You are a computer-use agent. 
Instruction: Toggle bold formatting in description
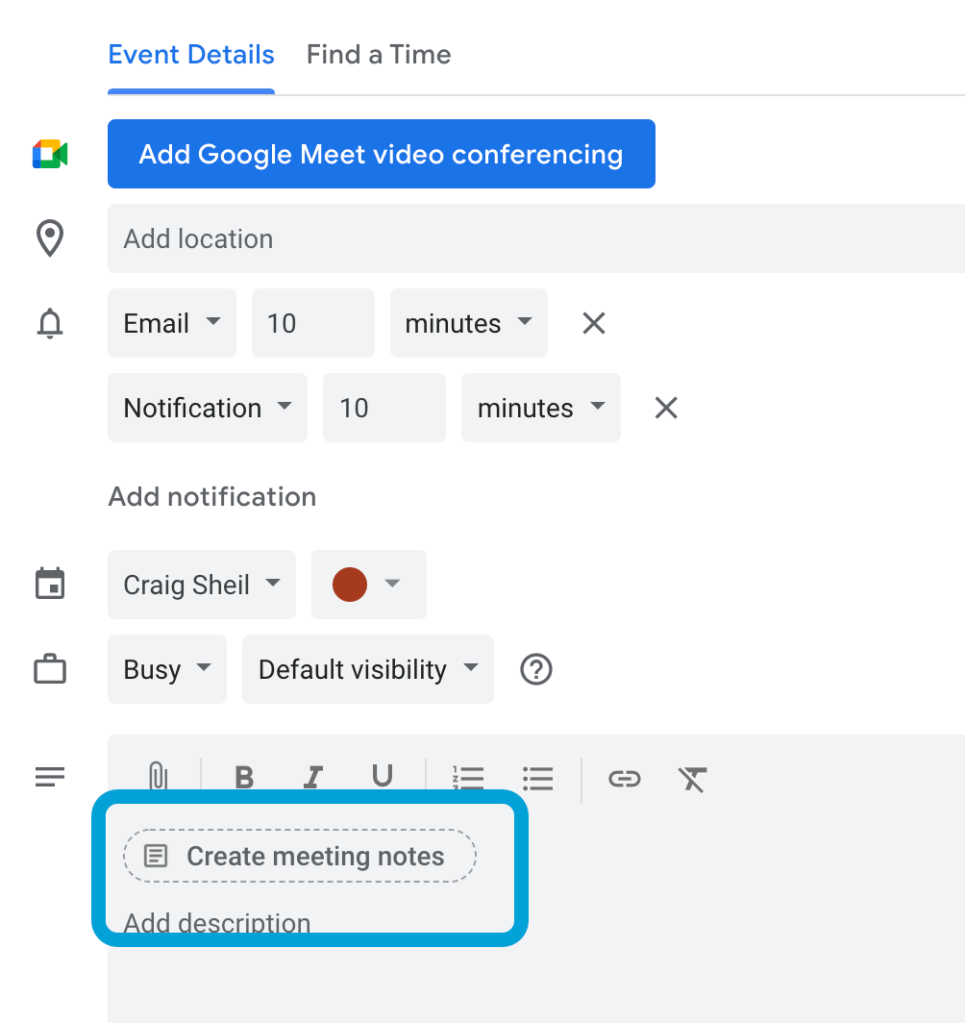[244, 777]
